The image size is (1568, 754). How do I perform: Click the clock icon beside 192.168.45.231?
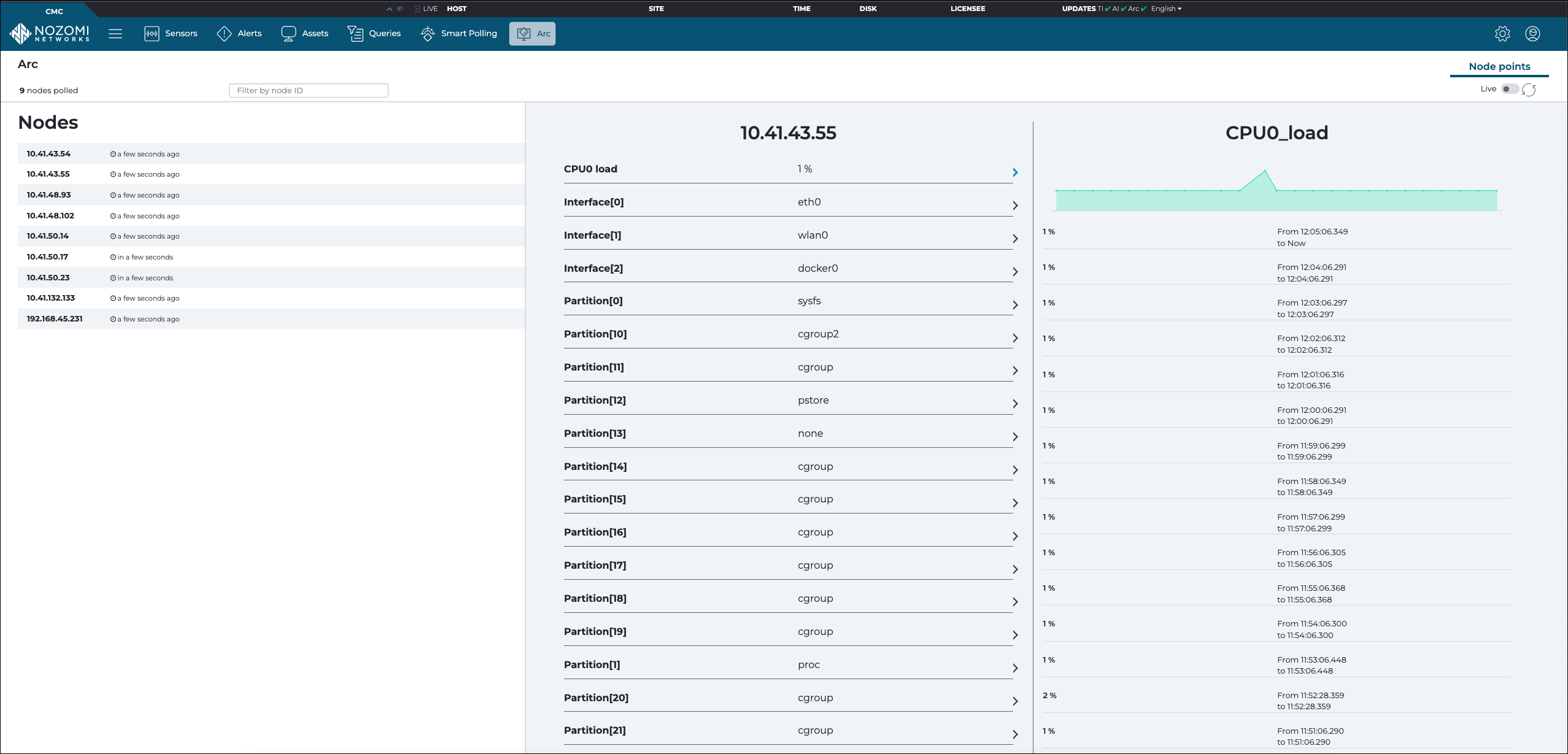click(x=113, y=319)
